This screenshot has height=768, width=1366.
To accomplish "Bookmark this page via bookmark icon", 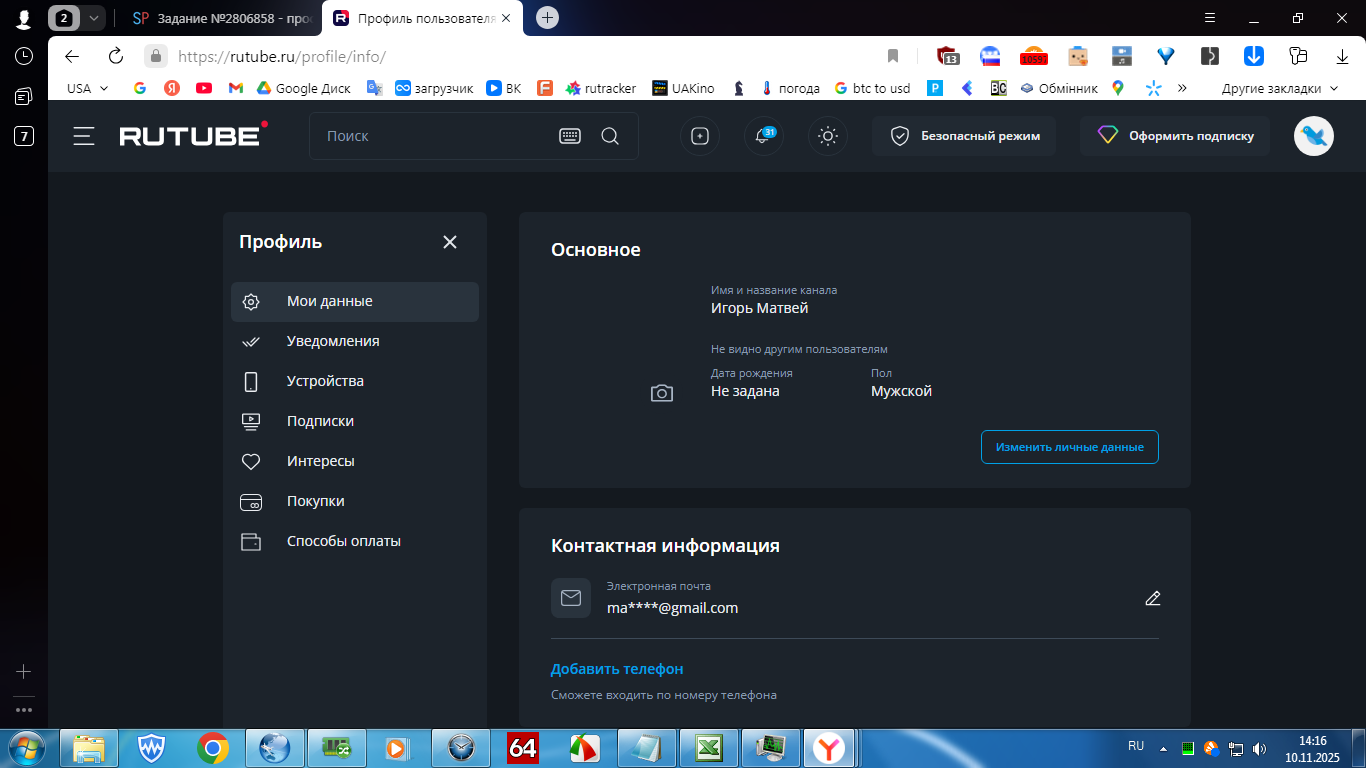I will click(x=893, y=56).
